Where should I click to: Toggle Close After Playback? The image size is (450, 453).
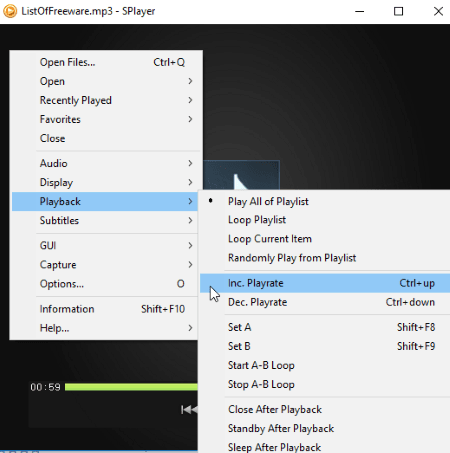[325, 409]
